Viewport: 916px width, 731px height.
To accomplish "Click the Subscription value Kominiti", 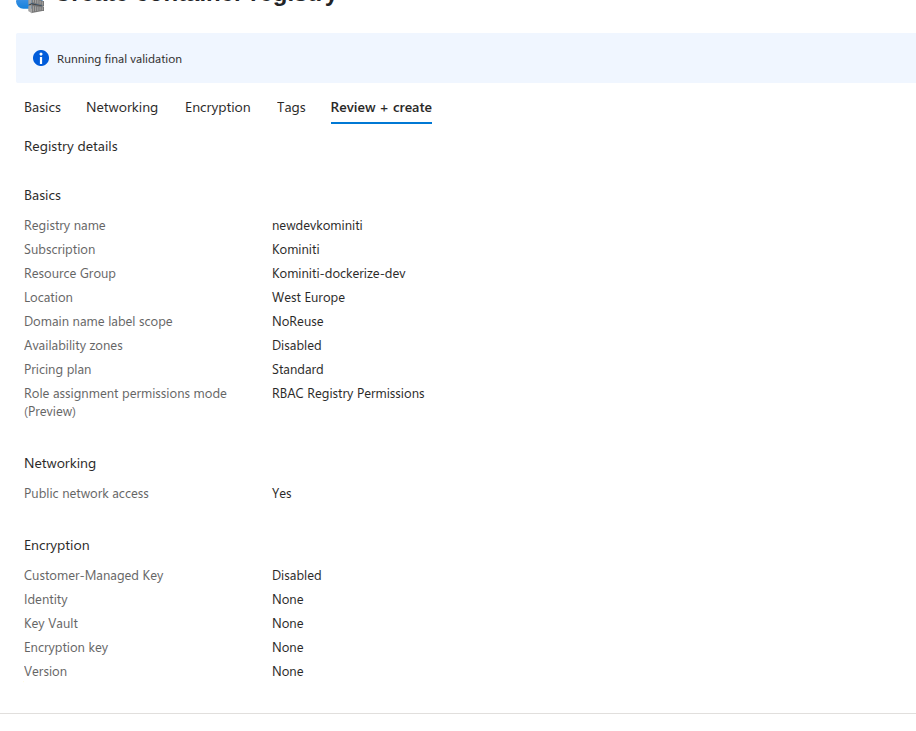I will point(296,250).
